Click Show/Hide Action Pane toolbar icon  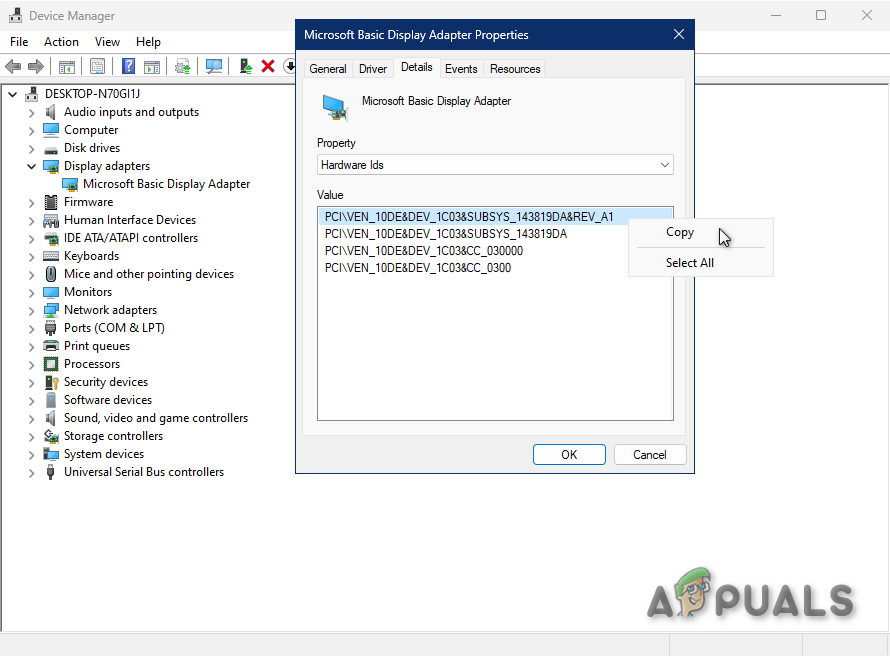click(x=152, y=67)
